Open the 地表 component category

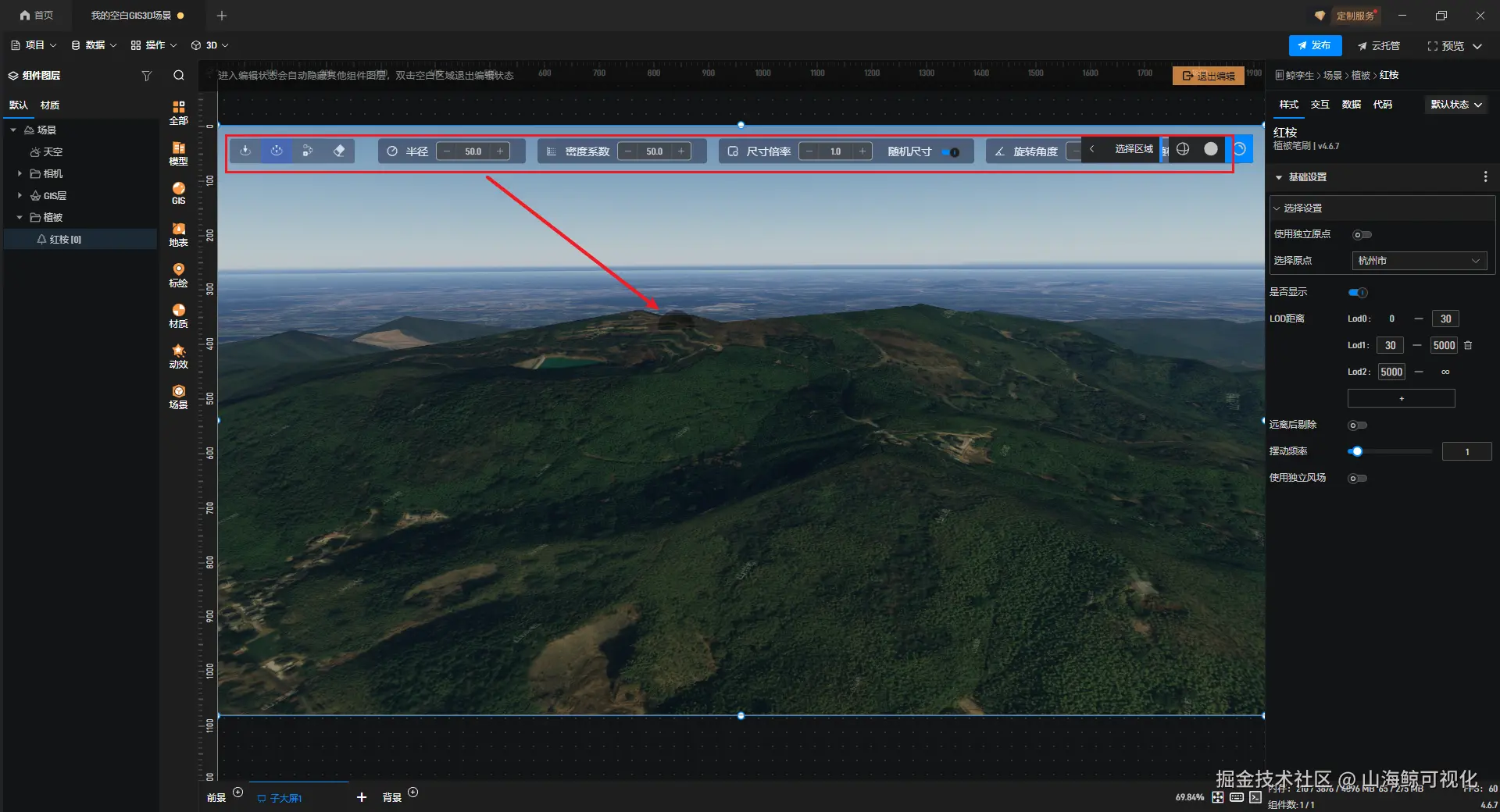point(179,234)
